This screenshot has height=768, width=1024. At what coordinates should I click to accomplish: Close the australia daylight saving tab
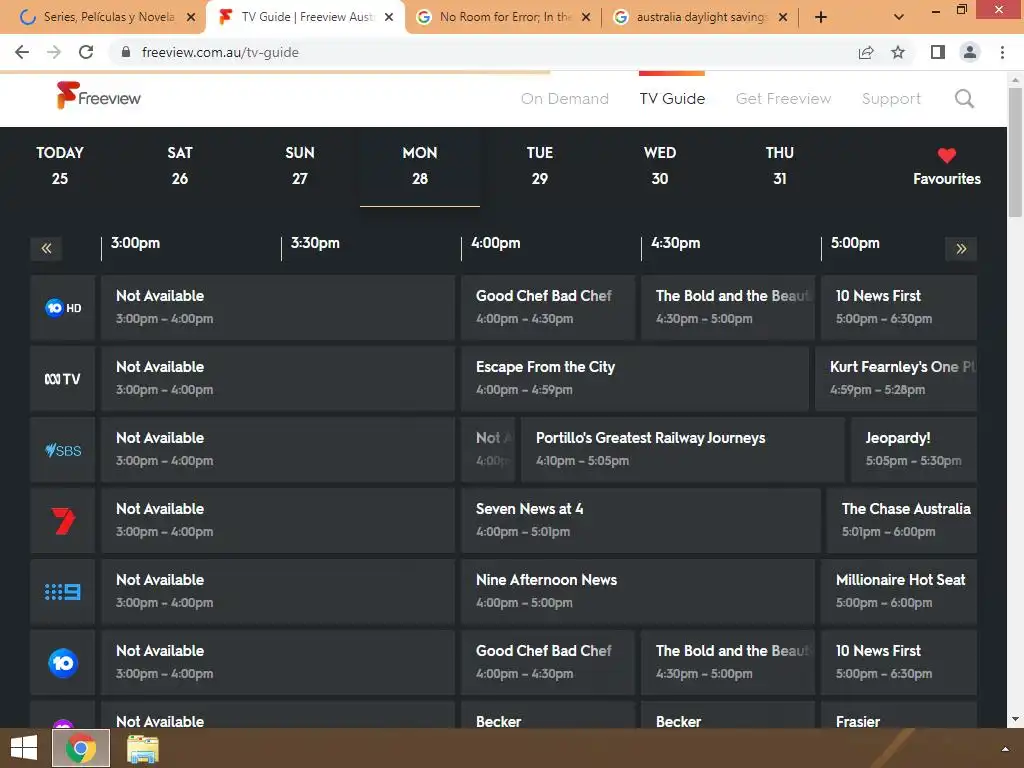click(x=783, y=17)
